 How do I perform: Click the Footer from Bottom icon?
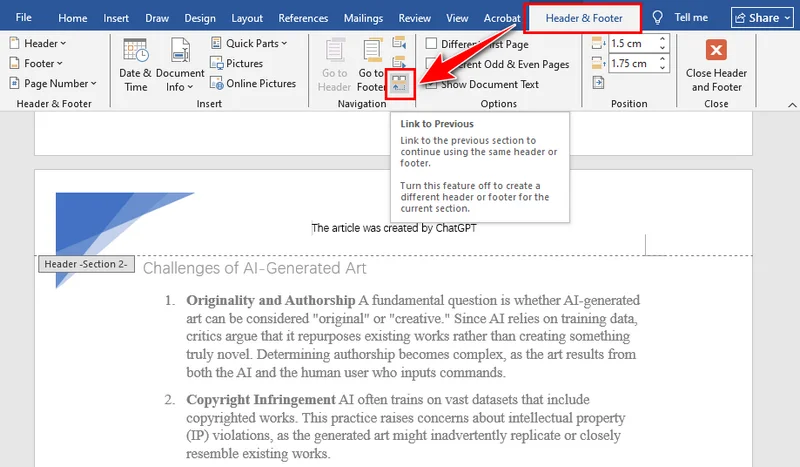point(598,63)
